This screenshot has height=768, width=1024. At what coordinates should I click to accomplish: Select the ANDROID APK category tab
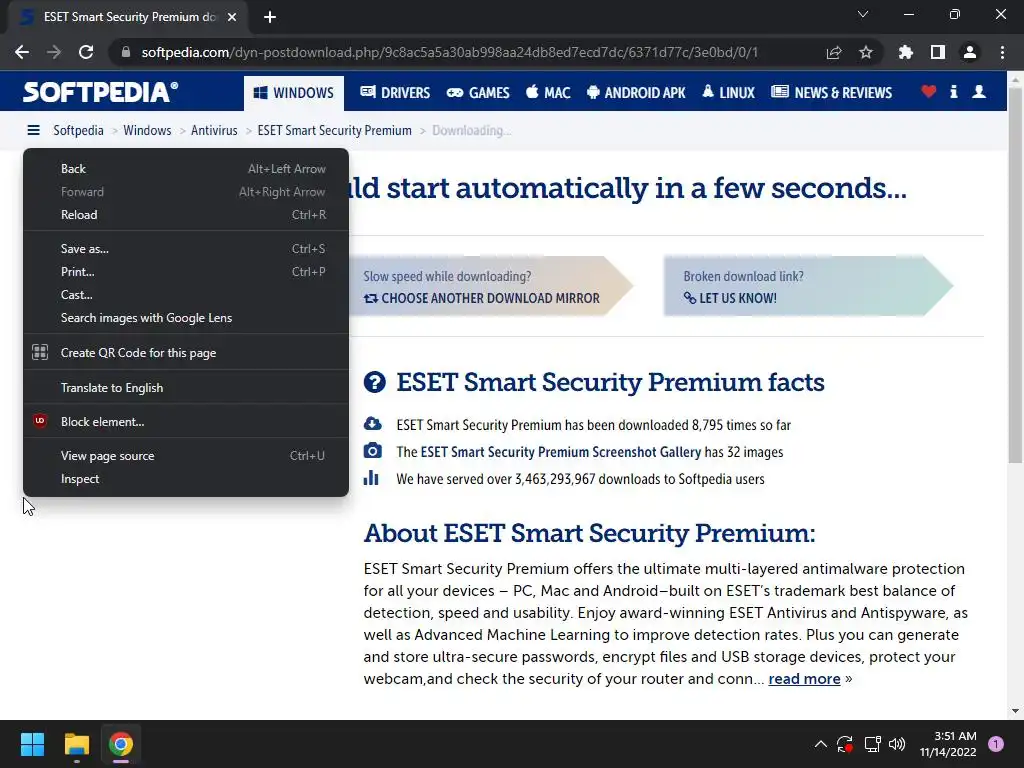point(636,93)
